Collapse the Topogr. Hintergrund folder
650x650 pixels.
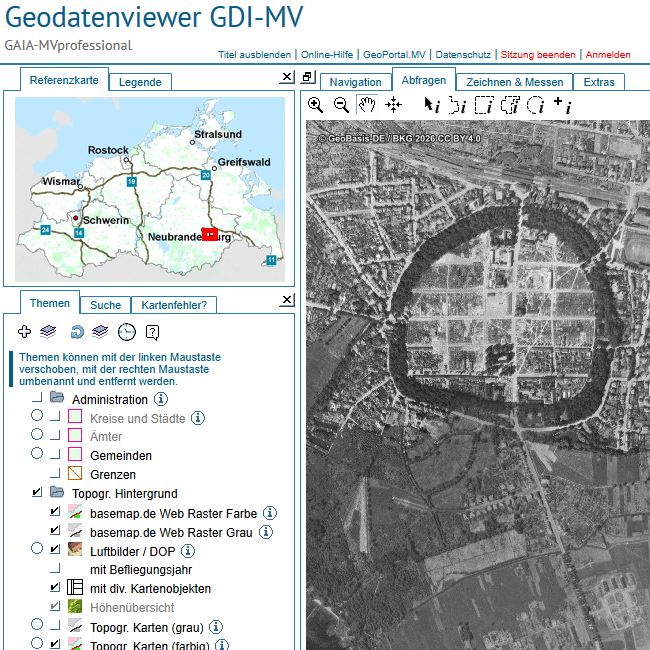57,492
